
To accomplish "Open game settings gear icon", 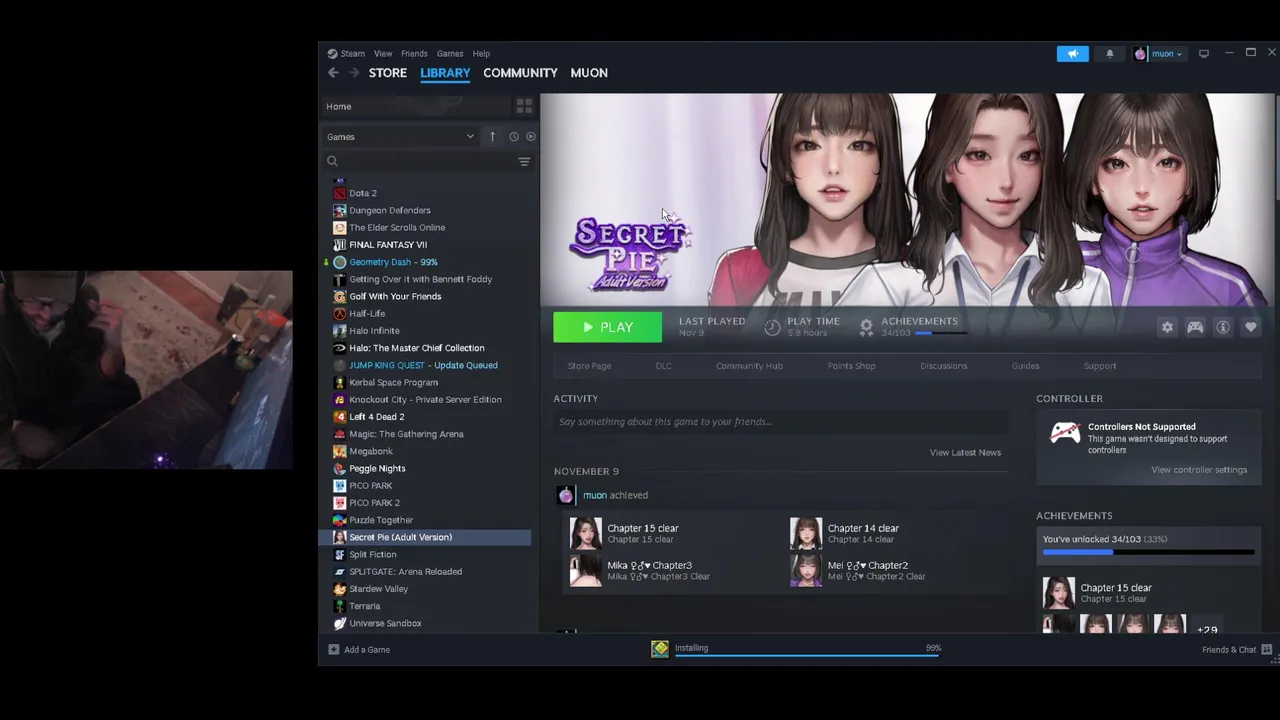I will click(x=1167, y=327).
